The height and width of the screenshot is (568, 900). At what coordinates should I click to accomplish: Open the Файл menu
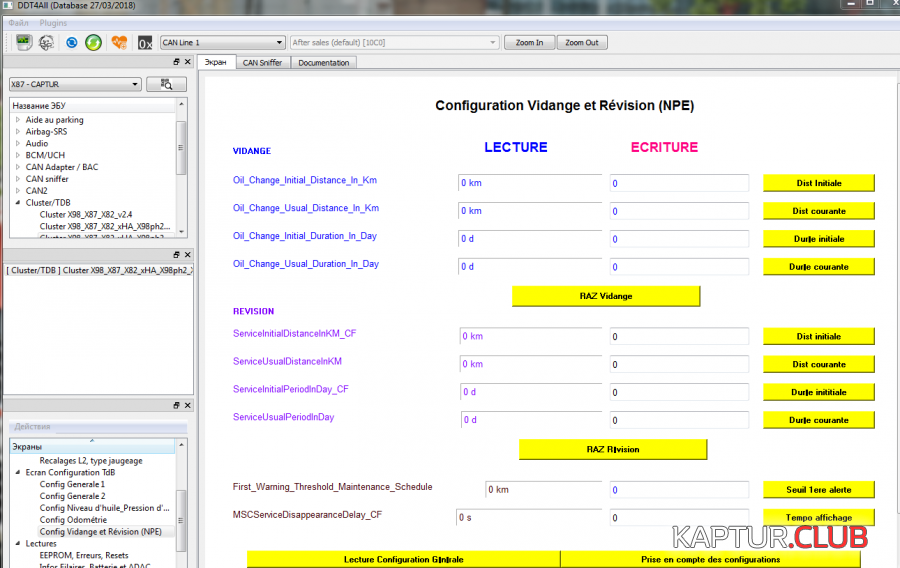(18, 23)
